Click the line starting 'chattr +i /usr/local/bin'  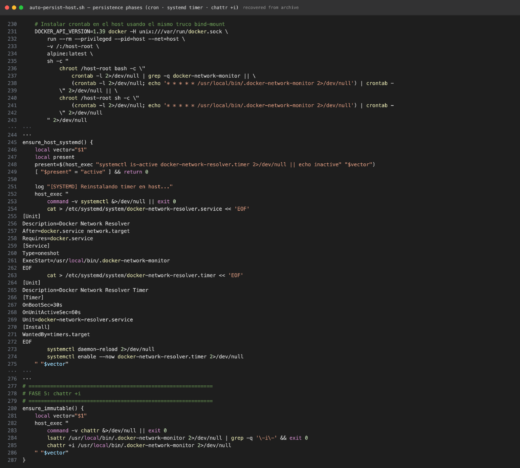click(139, 445)
